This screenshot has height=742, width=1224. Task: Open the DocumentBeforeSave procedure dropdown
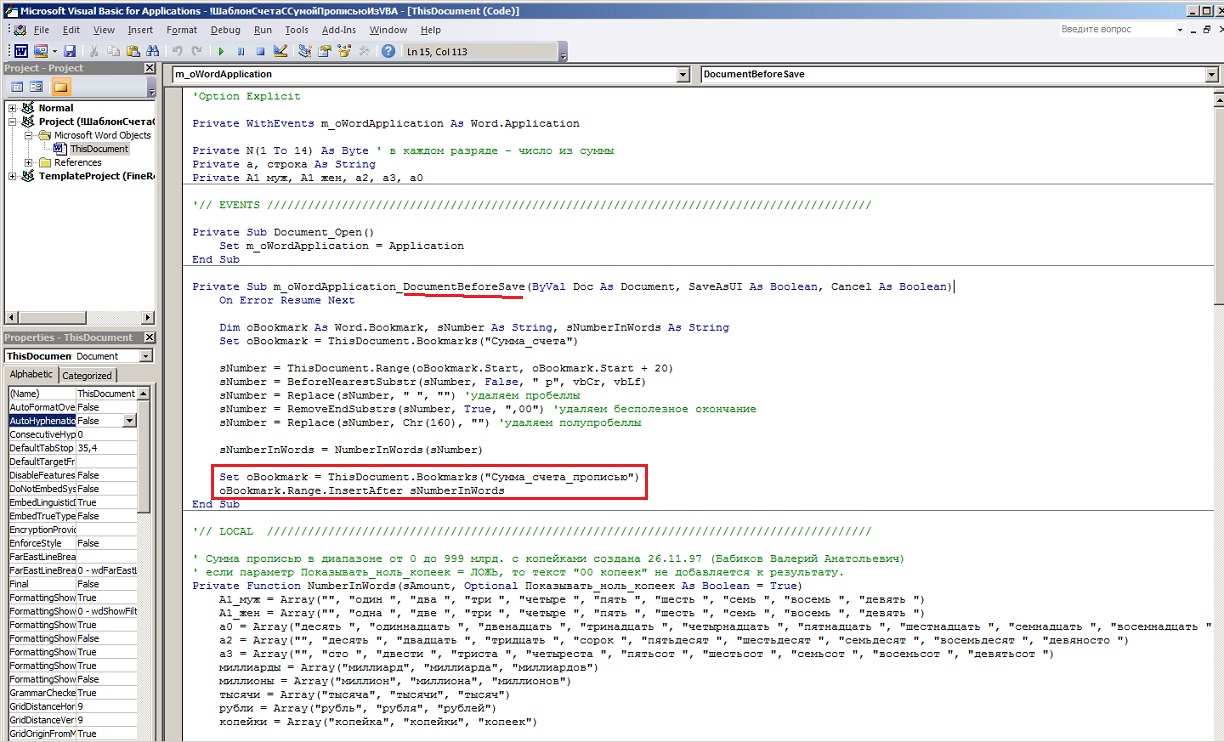[x=1213, y=74]
